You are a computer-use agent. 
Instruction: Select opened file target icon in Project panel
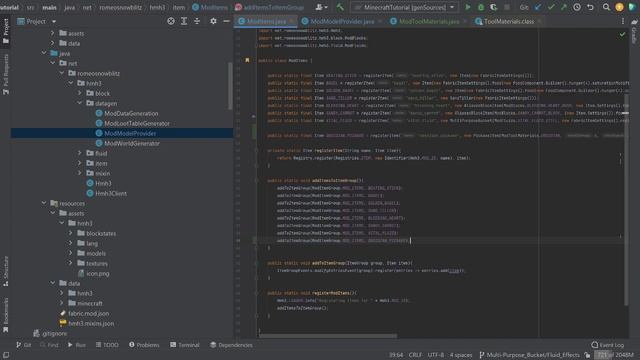(x=171, y=21)
